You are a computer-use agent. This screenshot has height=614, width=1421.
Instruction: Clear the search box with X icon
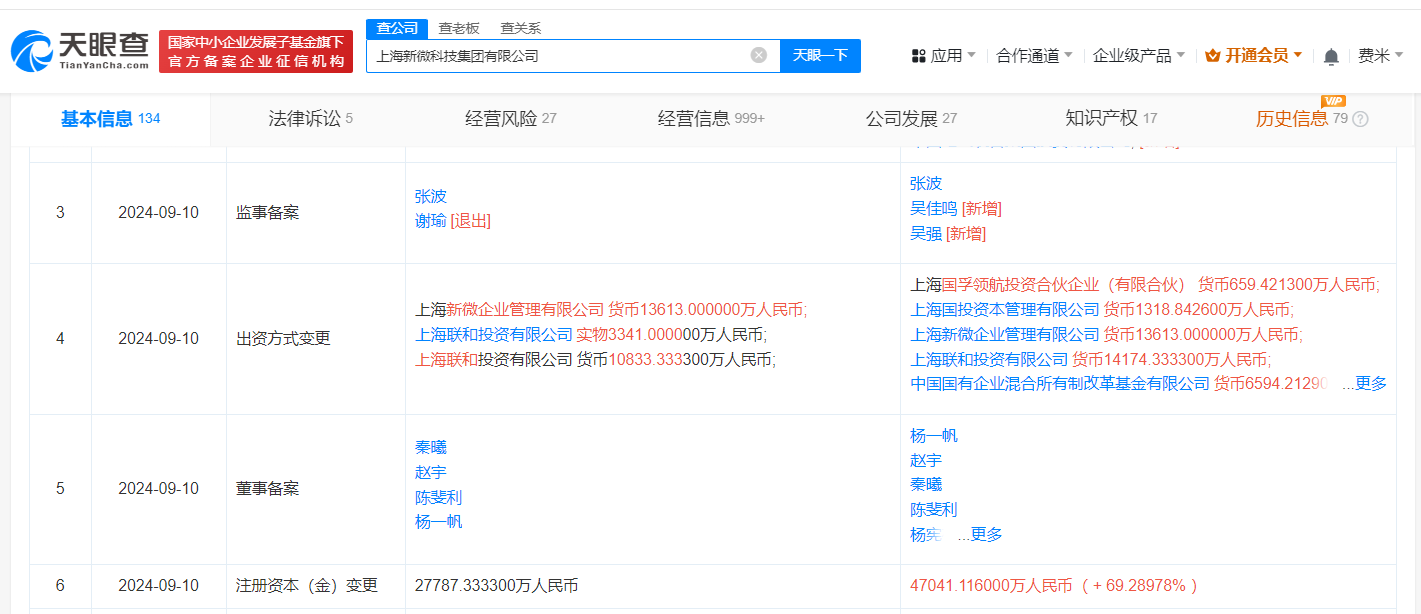759,56
